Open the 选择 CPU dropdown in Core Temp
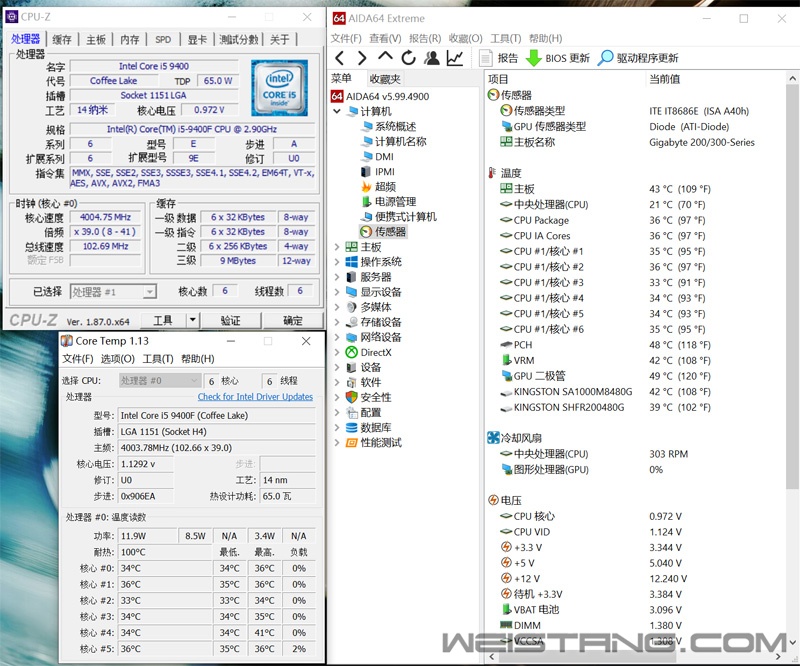Viewport: 800px width, 666px height. (x=159, y=381)
